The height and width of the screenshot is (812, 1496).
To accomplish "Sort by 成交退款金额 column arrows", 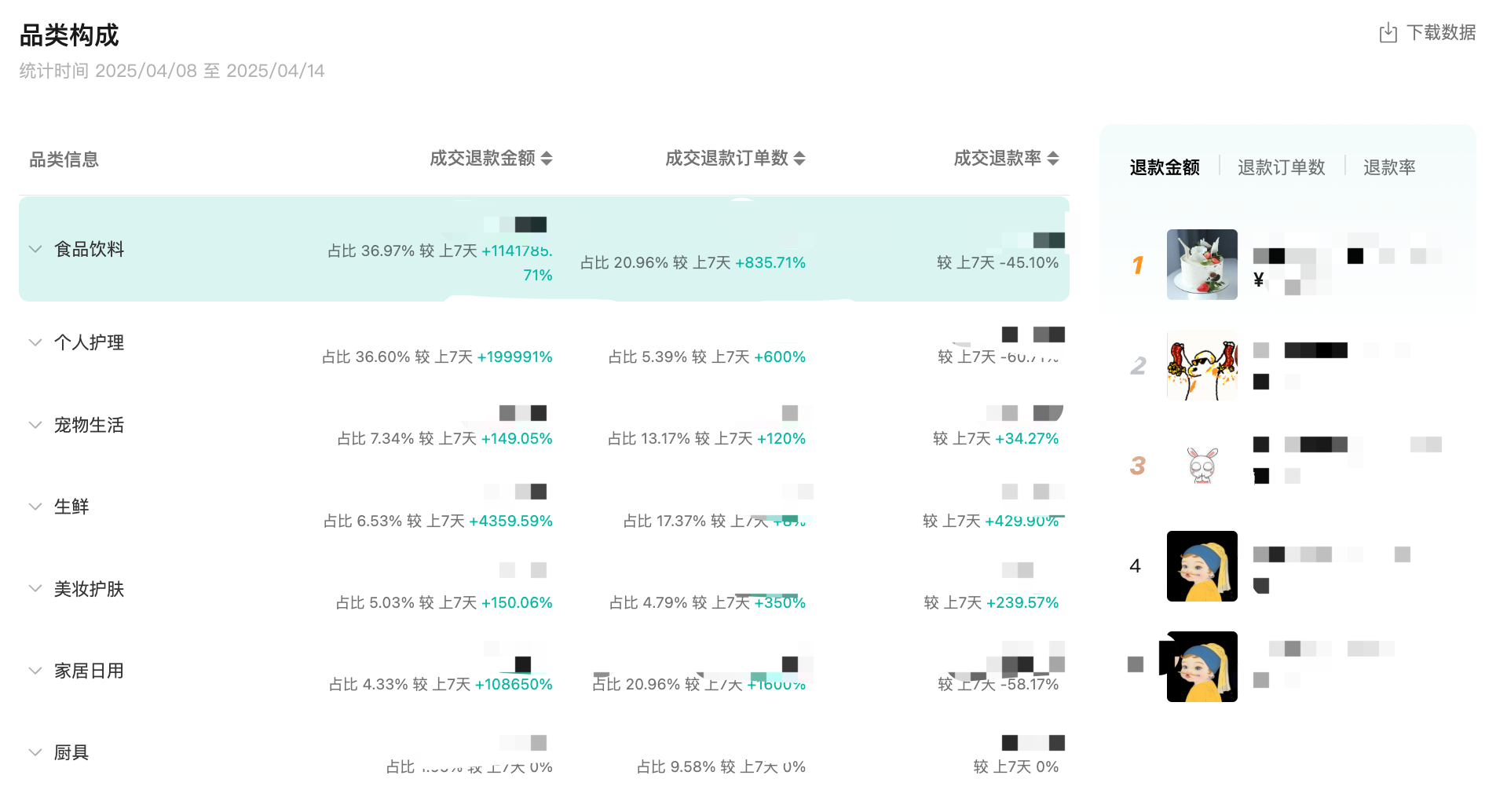I will pos(547,159).
